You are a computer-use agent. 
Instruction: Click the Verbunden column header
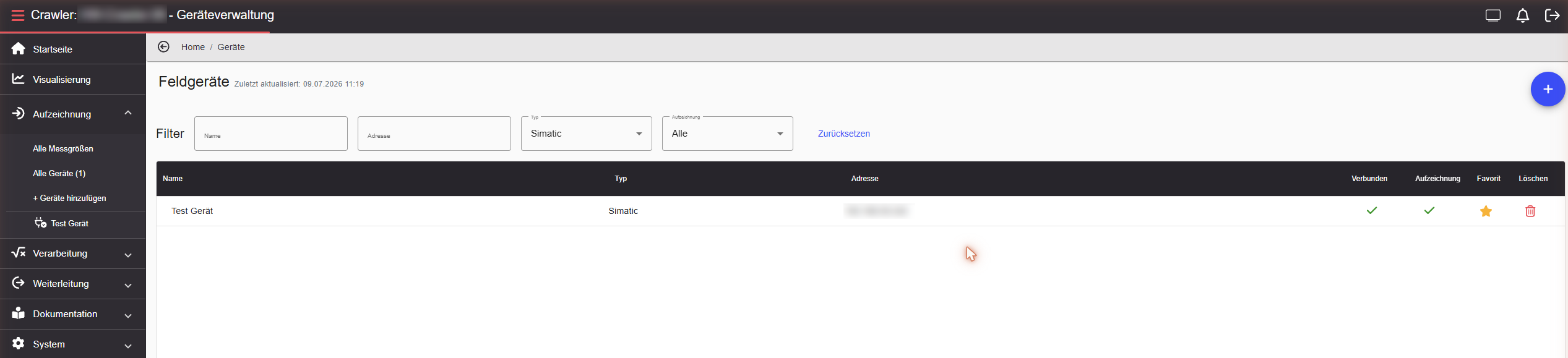click(x=1369, y=179)
